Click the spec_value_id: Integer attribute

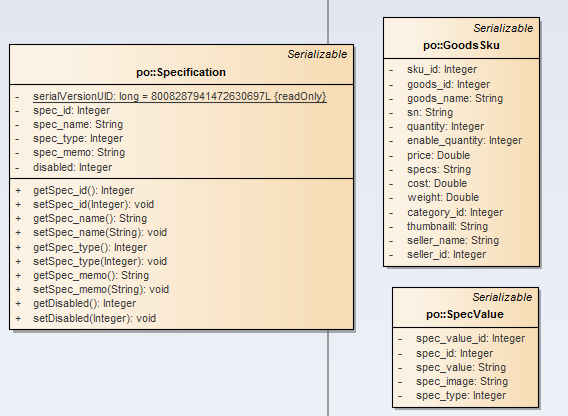pos(471,338)
